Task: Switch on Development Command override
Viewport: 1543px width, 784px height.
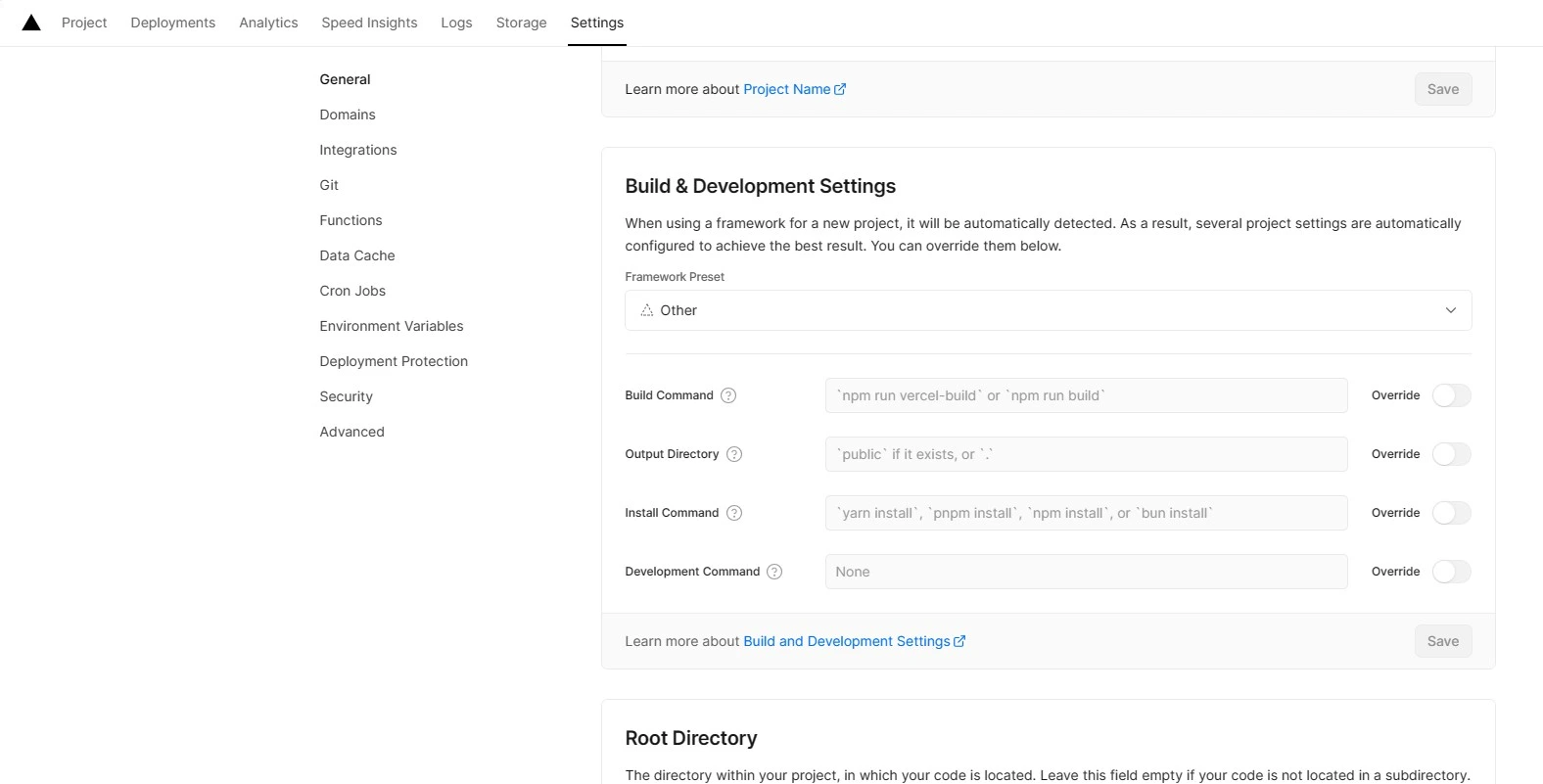Action: tap(1451, 572)
